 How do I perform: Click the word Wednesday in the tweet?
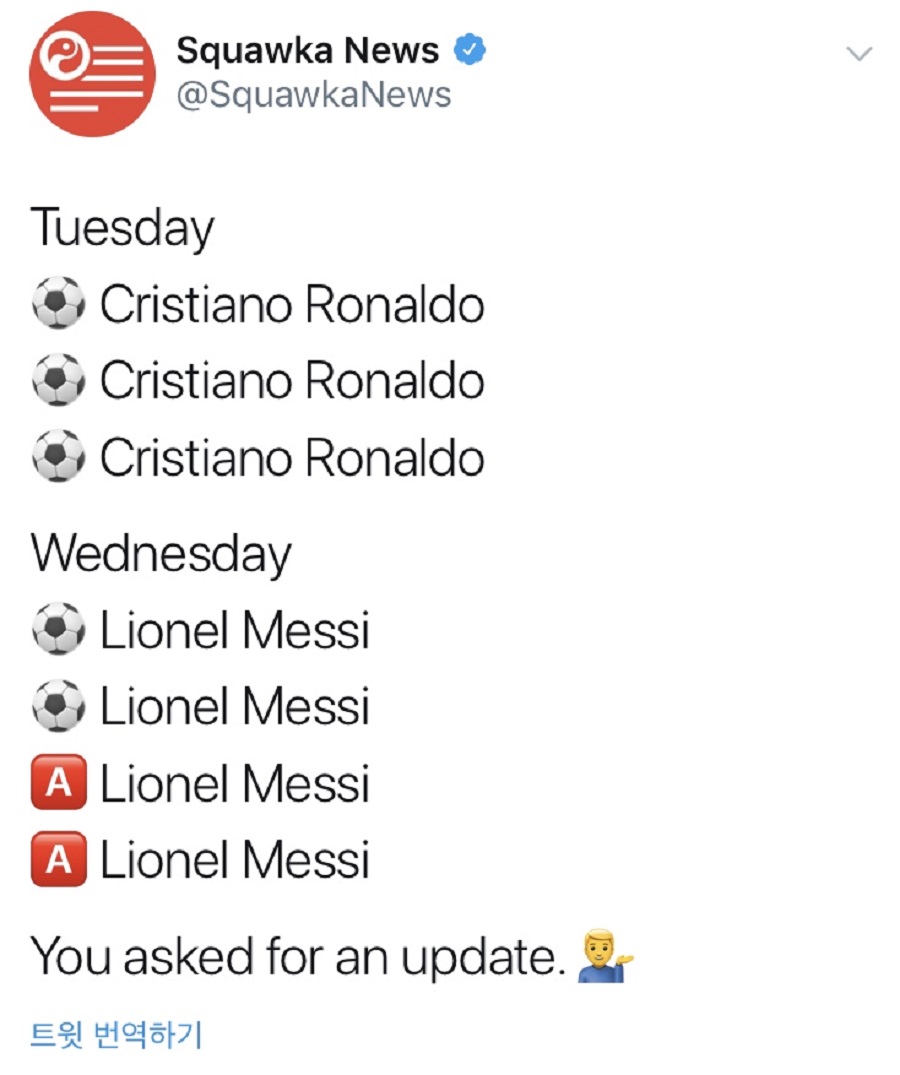tap(160, 553)
